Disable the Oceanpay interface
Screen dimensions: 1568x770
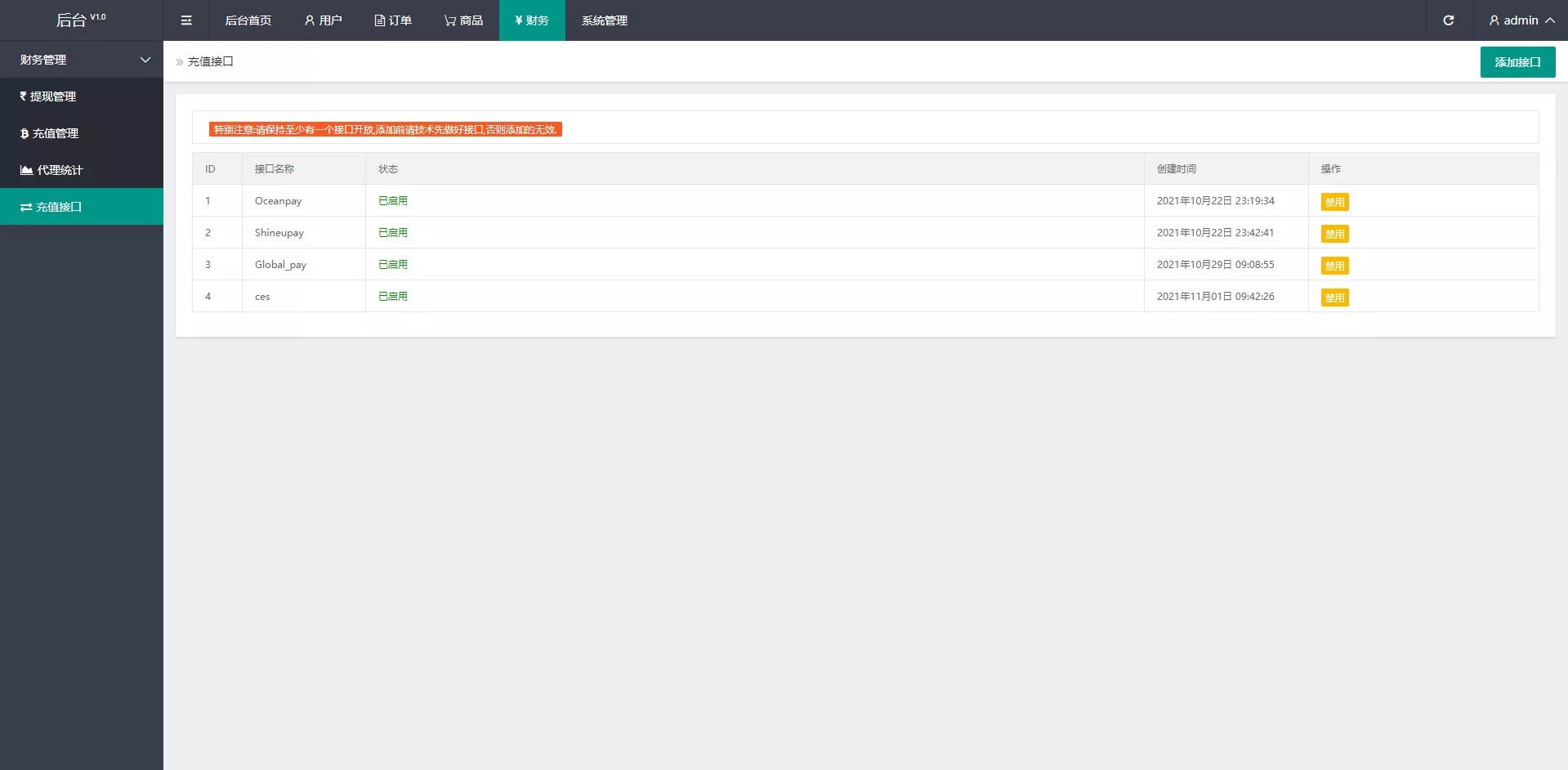(x=1334, y=202)
